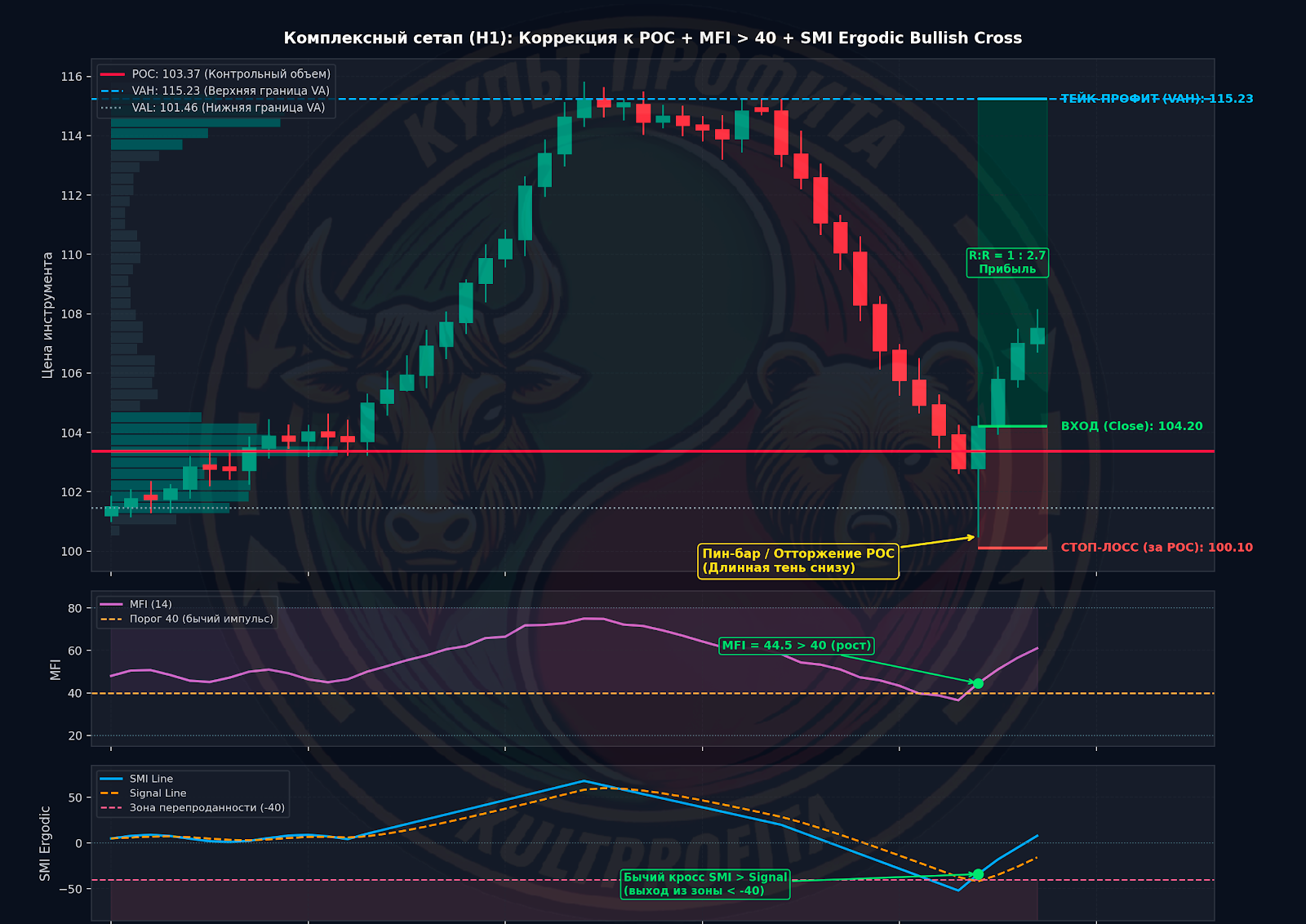The height and width of the screenshot is (924, 1306).
Task: Click the red POC legend line swatch
Action: pyautogui.click(x=112, y=74)
